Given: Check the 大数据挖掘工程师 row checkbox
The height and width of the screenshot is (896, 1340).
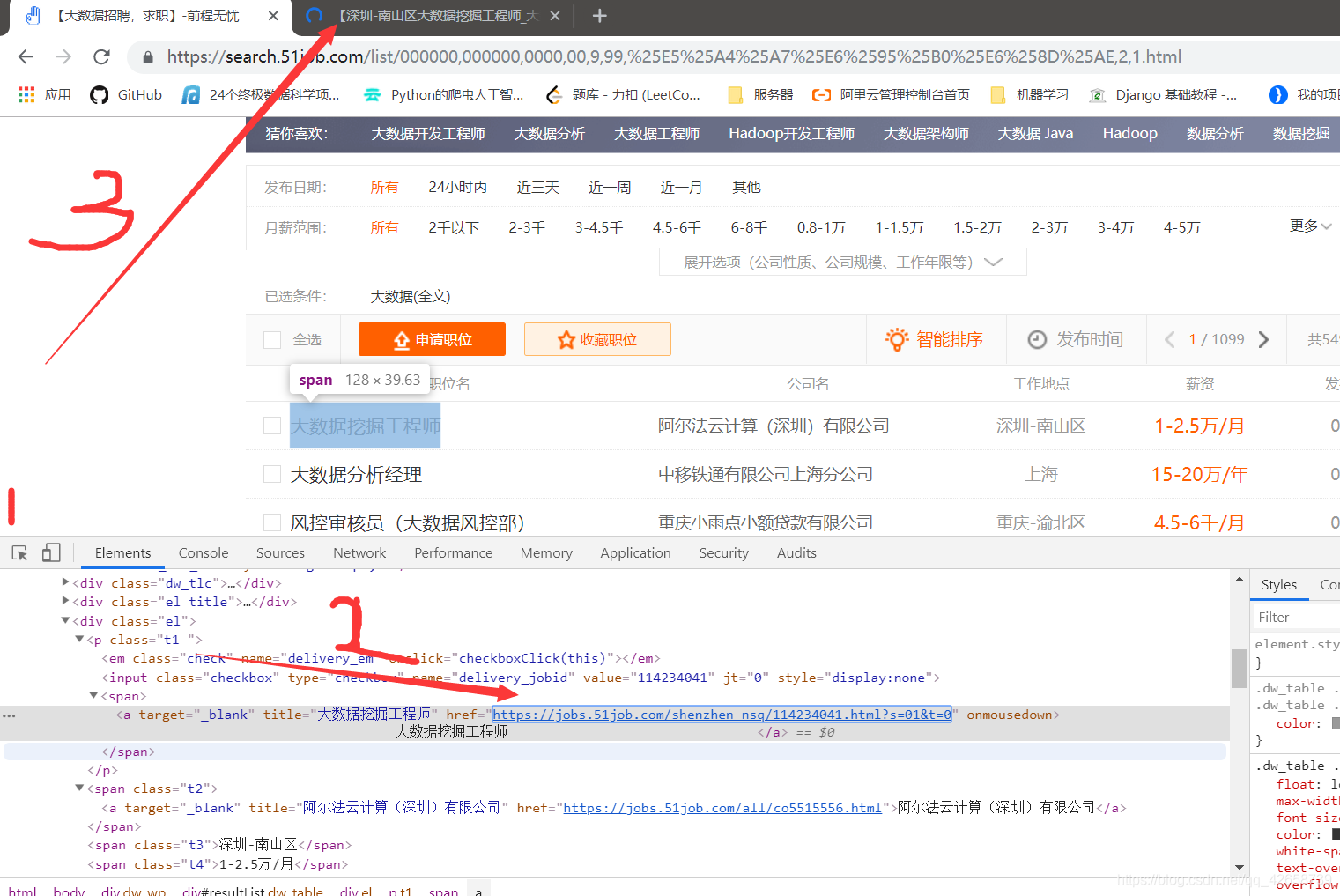Looking at the screenshot, I should (x=272, y=426).
